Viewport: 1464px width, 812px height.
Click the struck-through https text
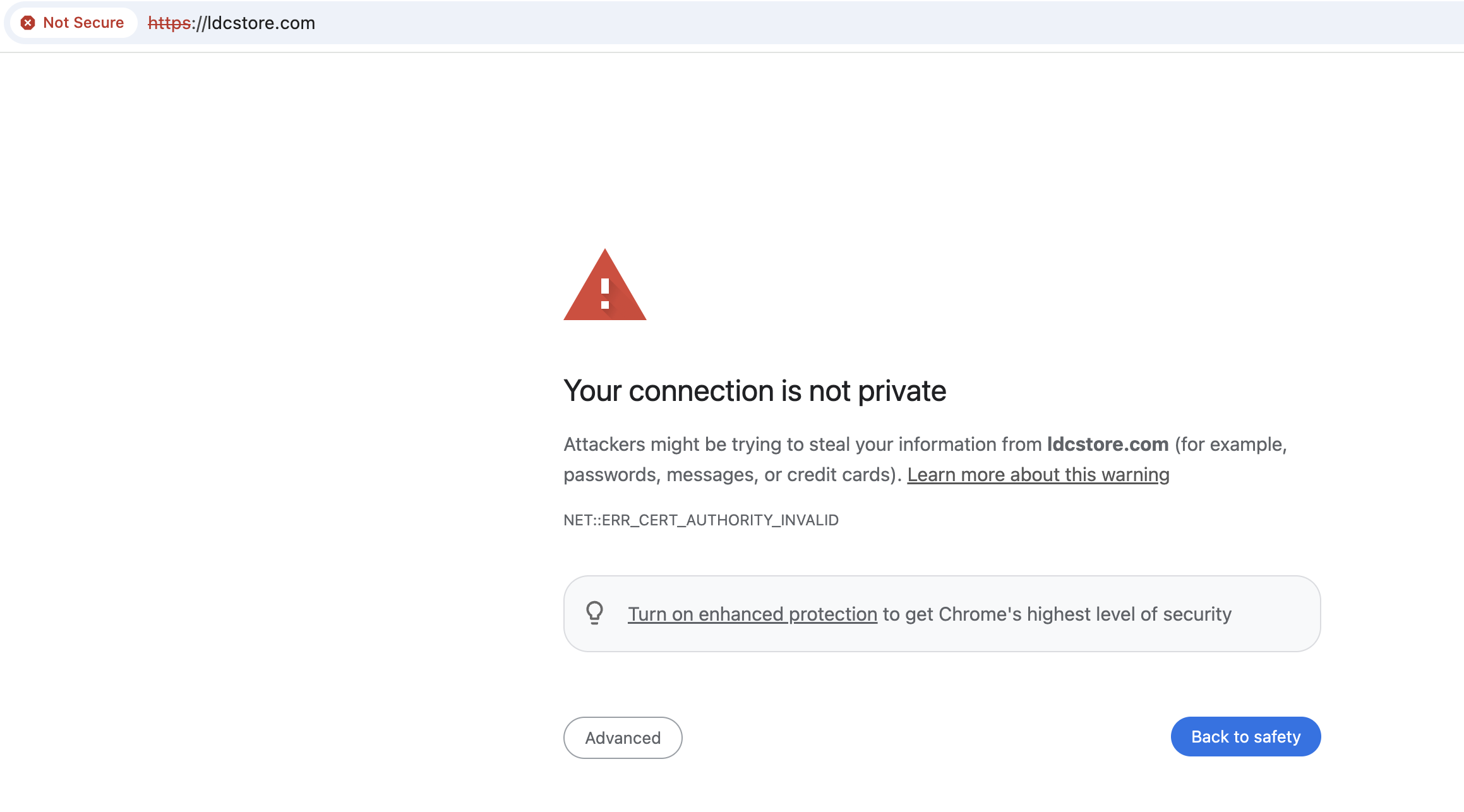pyautogui.click(x=169, y=23)
